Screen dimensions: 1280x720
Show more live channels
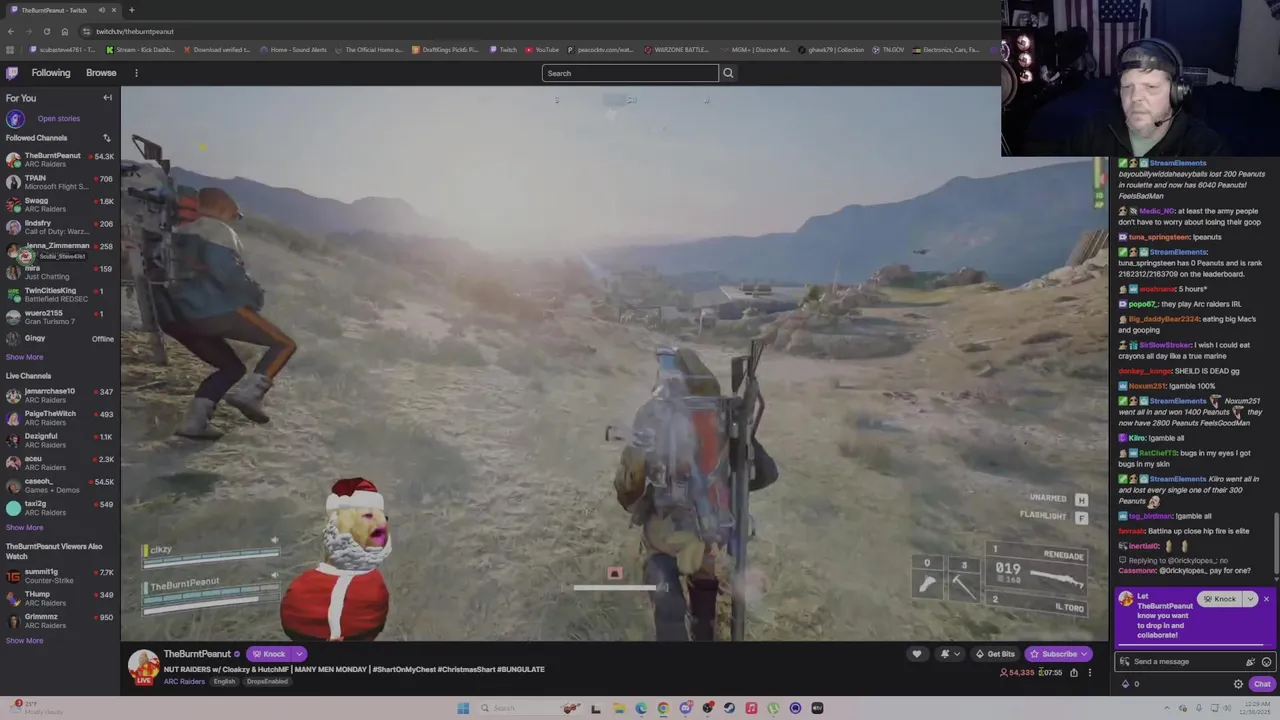[24, 528]
